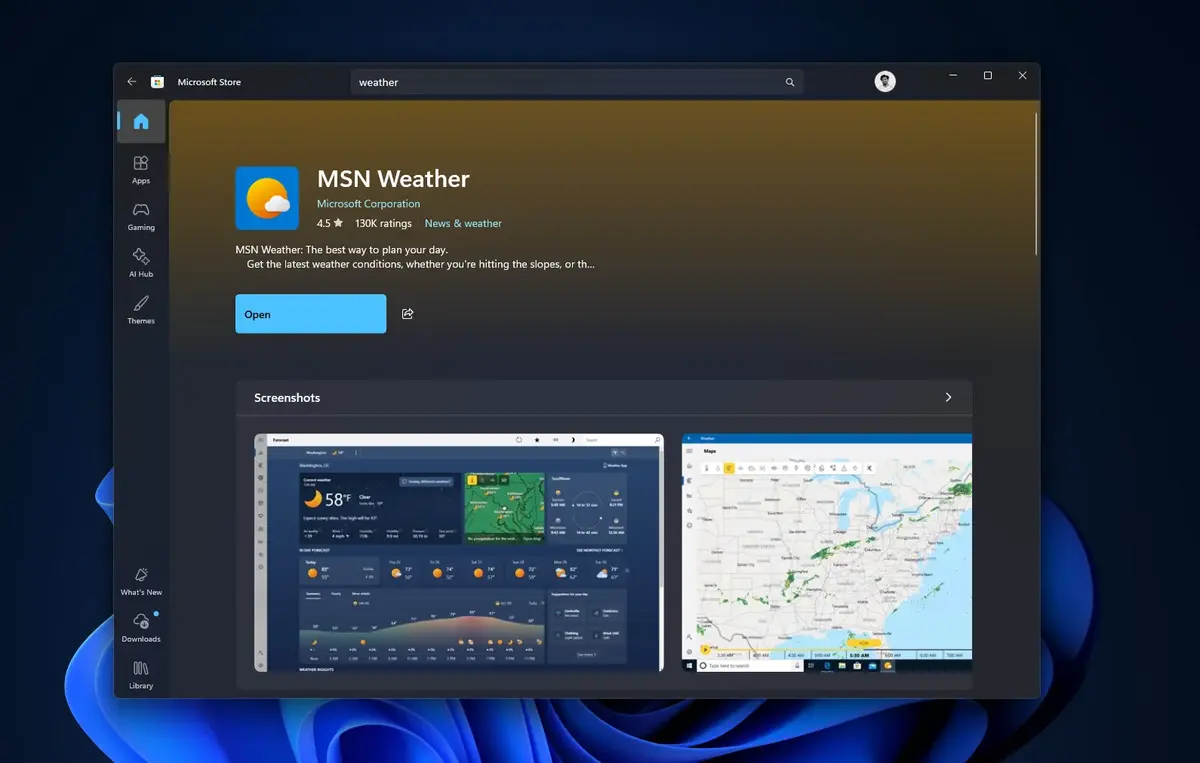This screenshot has height=763, width=1200.
Task: Open the MSN Weather app
Action: pyautogui.click(x=311, y=314)
